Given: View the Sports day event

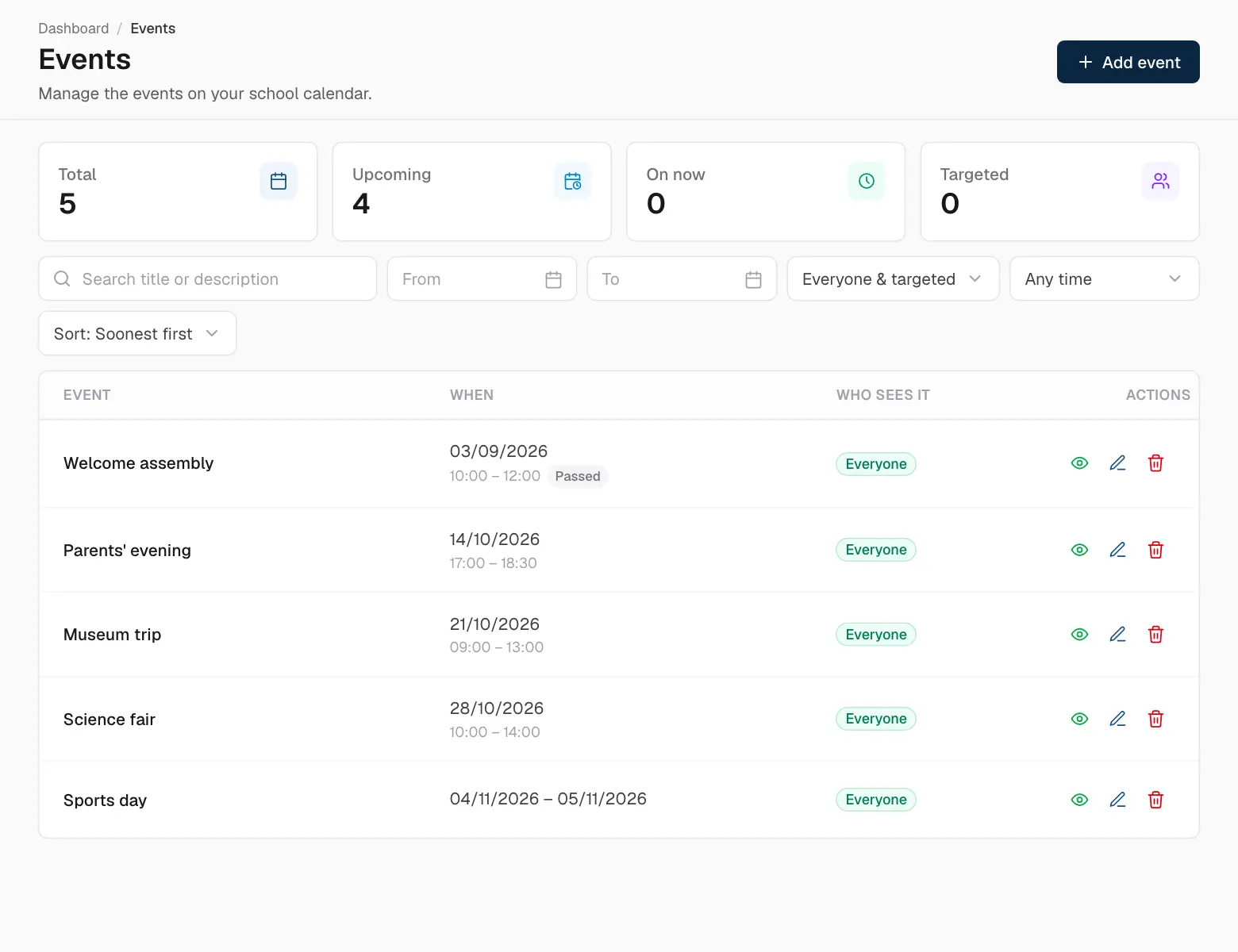Looking at the screenshot, I should 1079,800.
